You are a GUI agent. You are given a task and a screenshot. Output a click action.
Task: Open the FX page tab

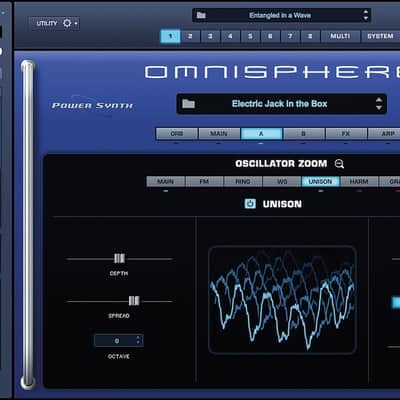(346, 134)
